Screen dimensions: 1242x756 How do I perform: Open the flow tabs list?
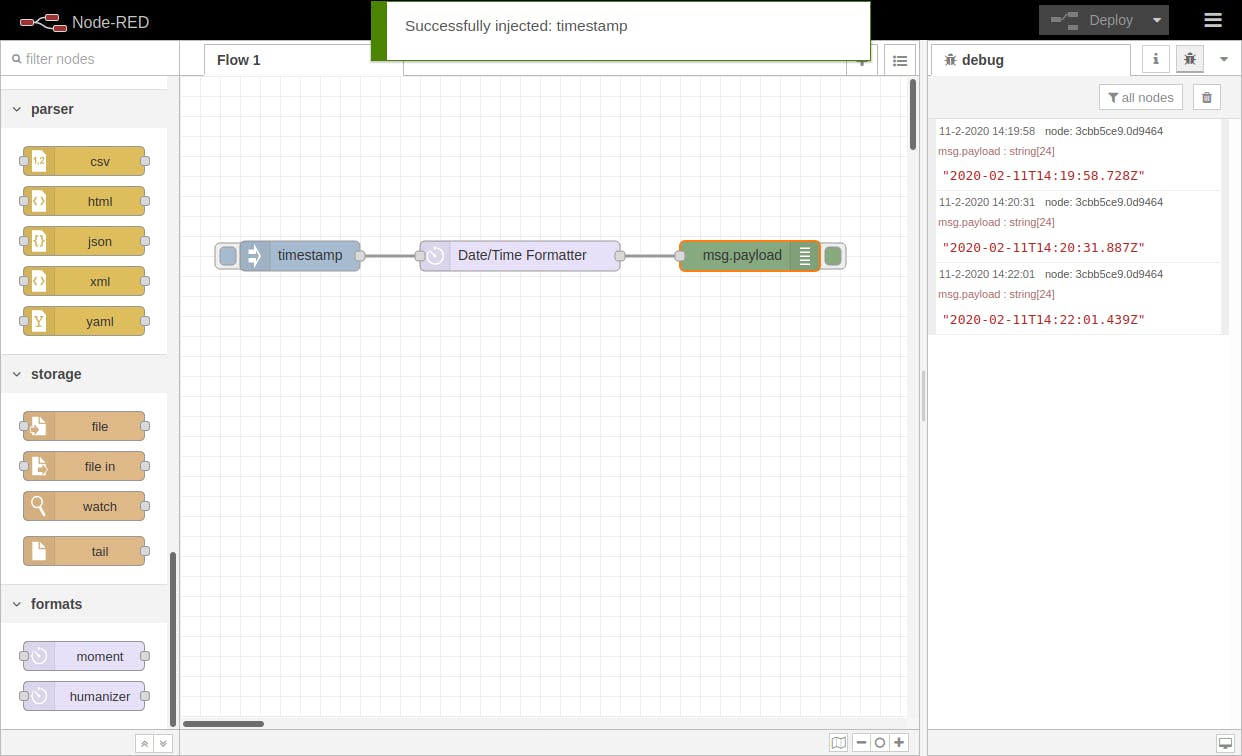point(900,60)
